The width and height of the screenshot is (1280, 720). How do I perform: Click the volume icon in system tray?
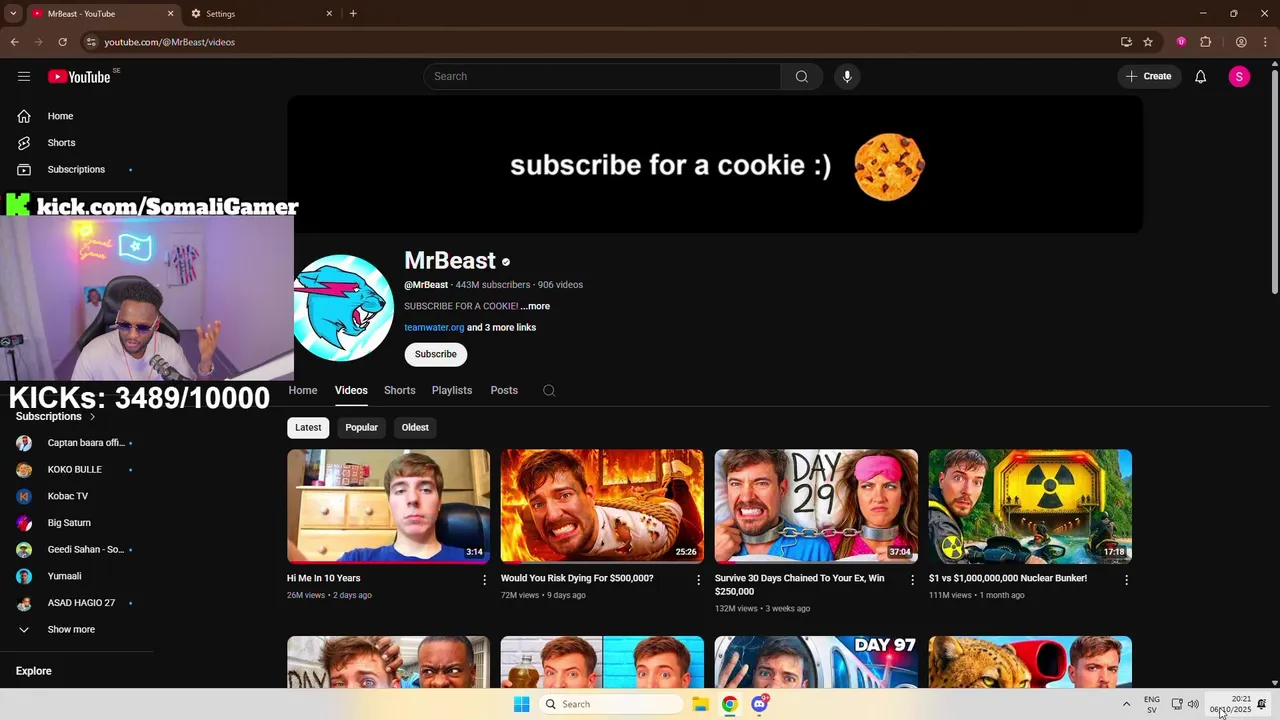coord(1193,704)
